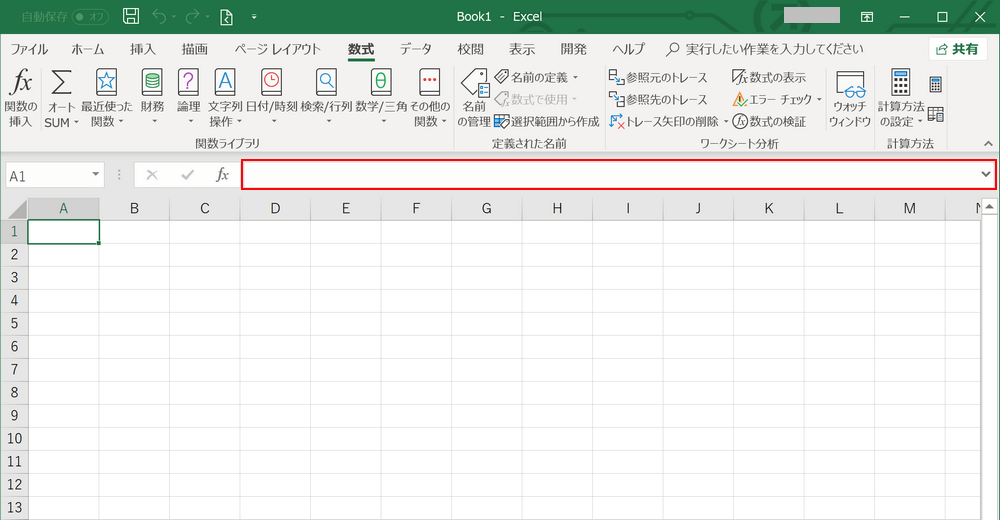1000x520 pixels.
Task: Expand the Name Box dropdown arrow
Action: 95,174
